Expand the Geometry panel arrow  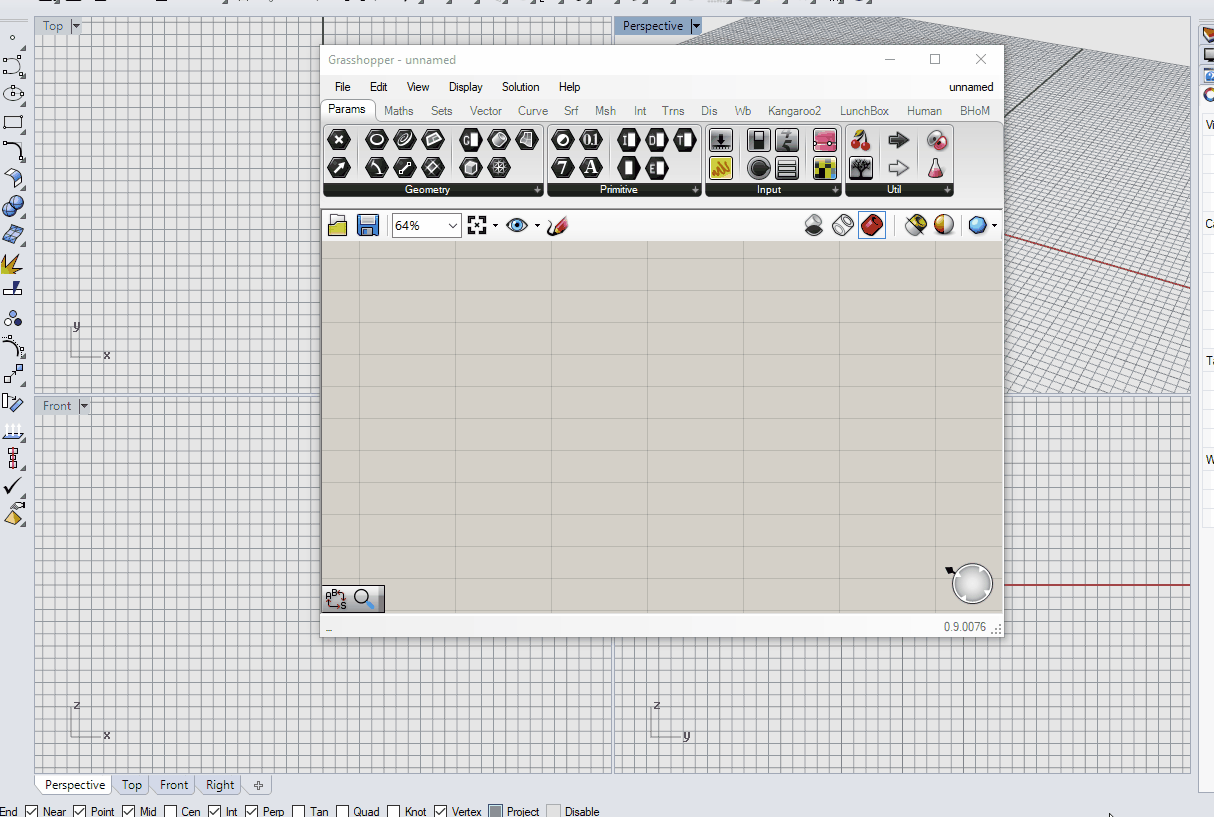pos(538,189)
